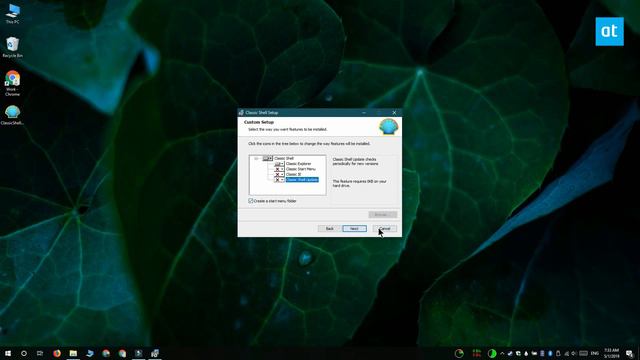Open the volume tray icon
640x360 pixels.
pyautogui.click(x=573, y=353)
